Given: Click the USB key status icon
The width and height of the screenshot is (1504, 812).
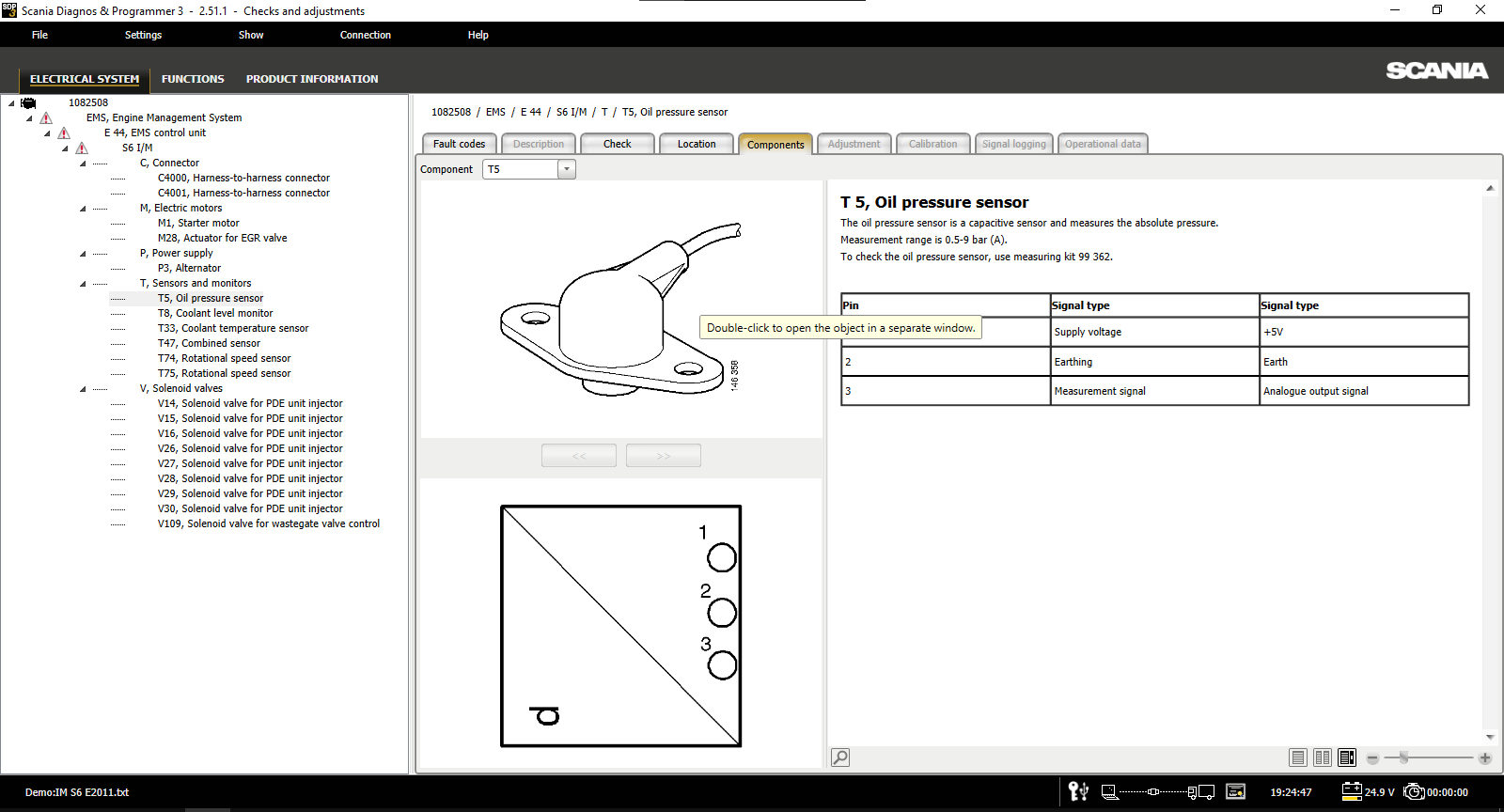Looking at the screenshot, I should coord(1078,792).
